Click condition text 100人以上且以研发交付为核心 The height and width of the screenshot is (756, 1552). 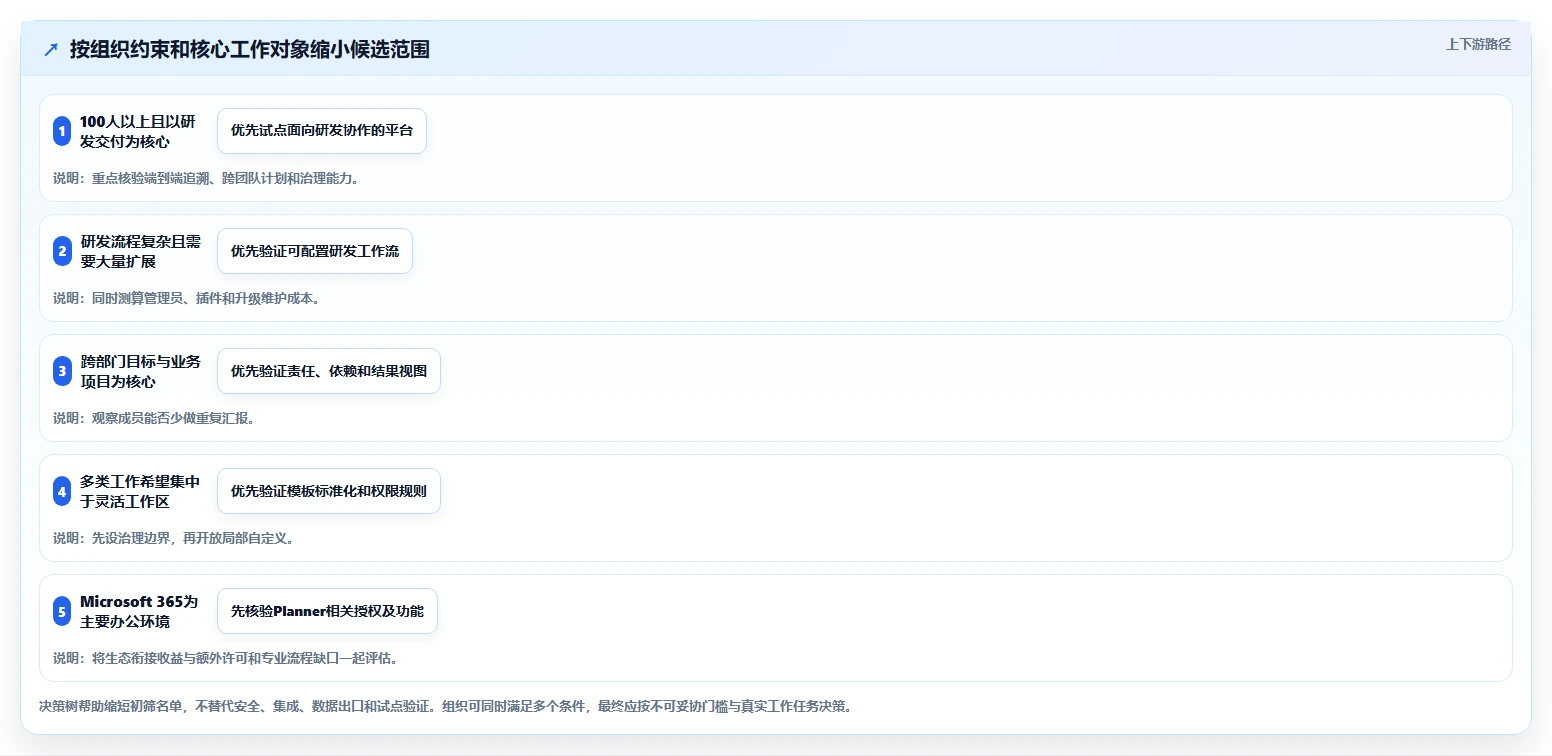click(138, 131)
